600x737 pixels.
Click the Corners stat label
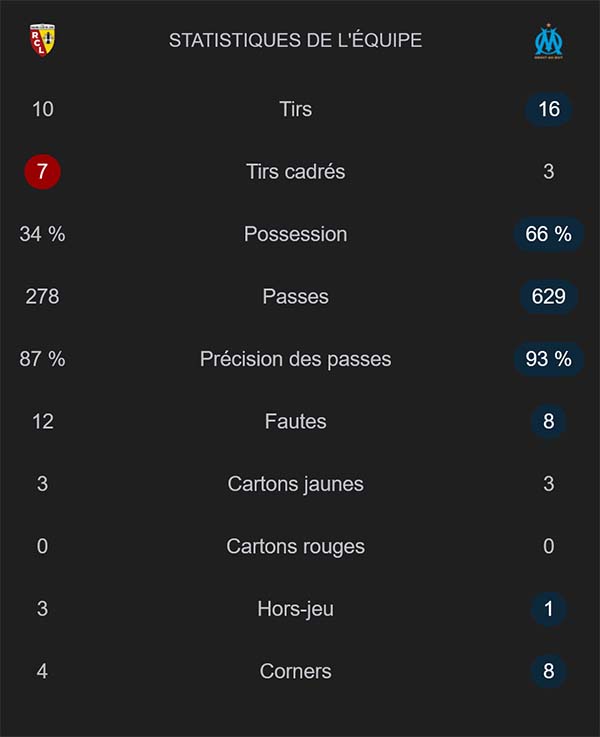(295, 671)
